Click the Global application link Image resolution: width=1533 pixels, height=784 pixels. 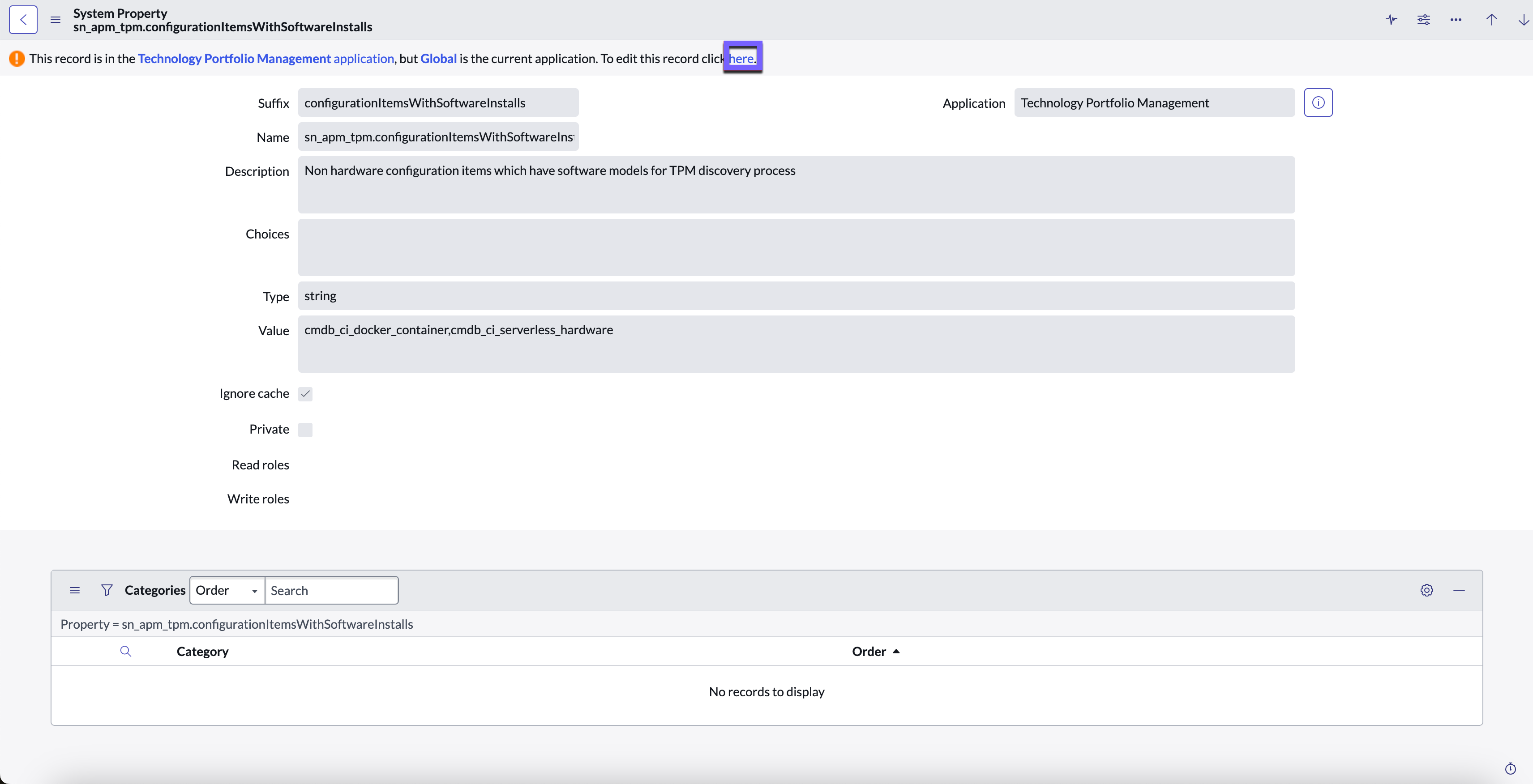click(439, 58)
